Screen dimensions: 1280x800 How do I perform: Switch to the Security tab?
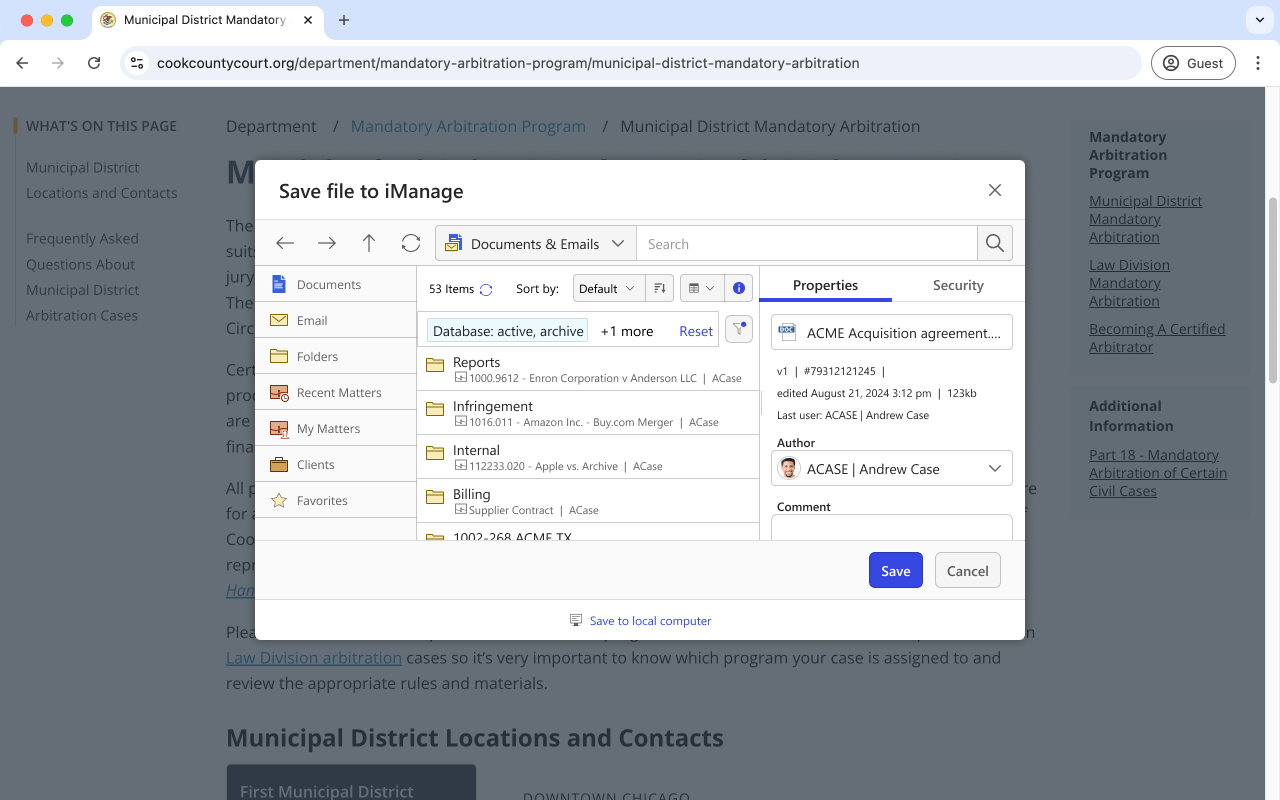point(957,285)
